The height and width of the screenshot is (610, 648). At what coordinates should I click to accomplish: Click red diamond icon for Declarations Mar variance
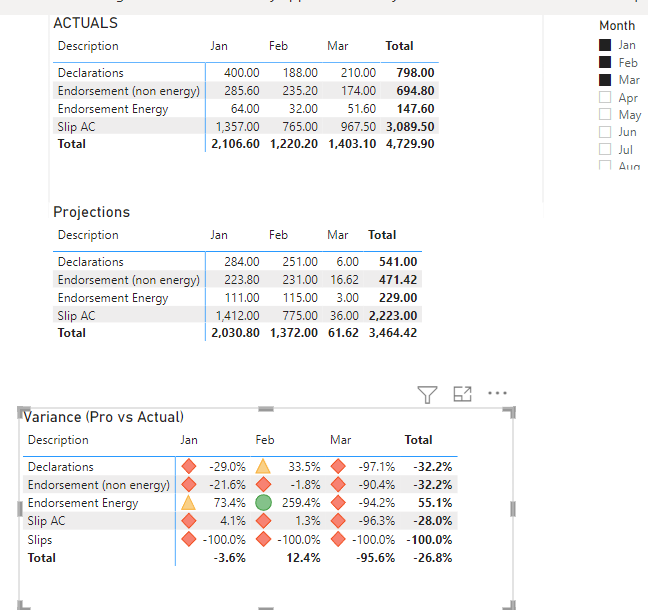pyautogui.click(x=338, y=466)
